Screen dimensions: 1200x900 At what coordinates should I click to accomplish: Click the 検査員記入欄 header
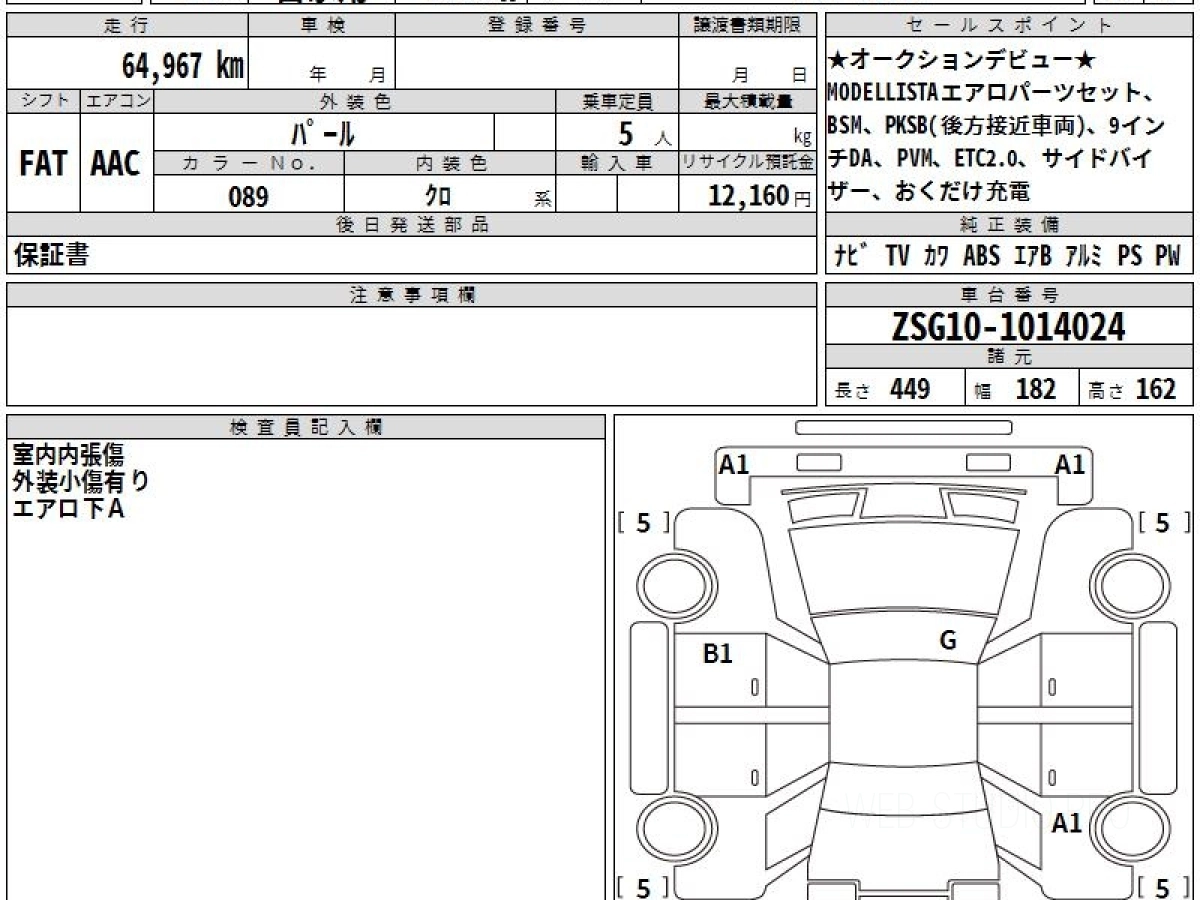pos(306,427)
